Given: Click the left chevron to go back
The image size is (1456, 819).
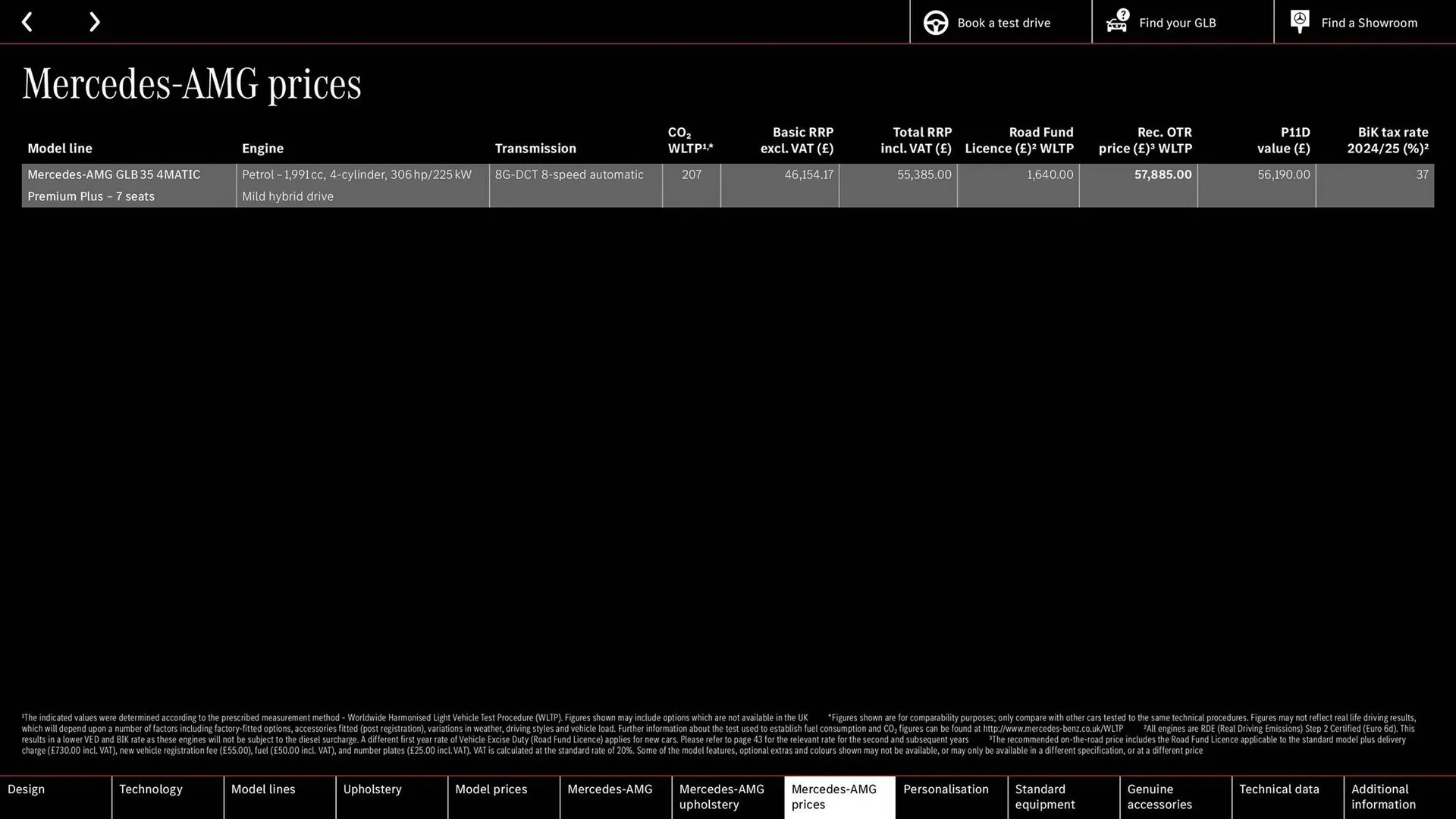Looking at the screenshot, I should (27, 21).
